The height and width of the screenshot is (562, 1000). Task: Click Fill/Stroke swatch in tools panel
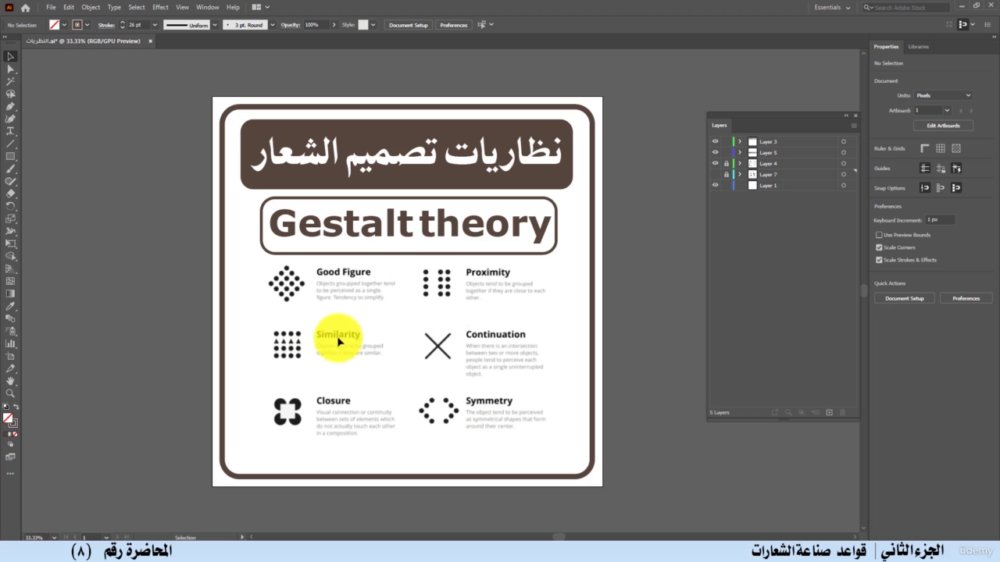9,419
